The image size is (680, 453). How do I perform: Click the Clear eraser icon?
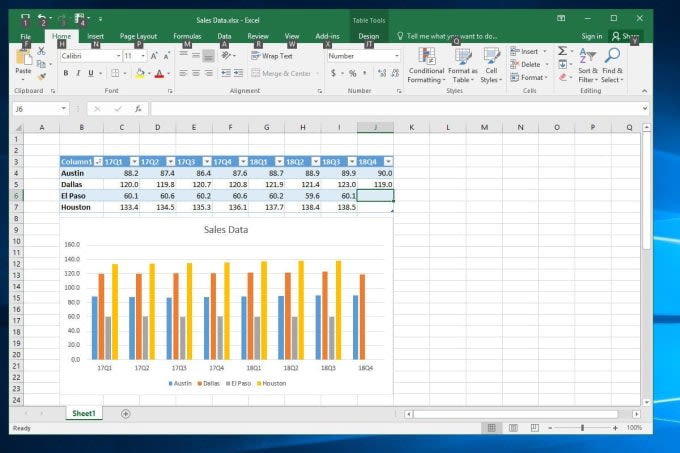click(562, 77)
